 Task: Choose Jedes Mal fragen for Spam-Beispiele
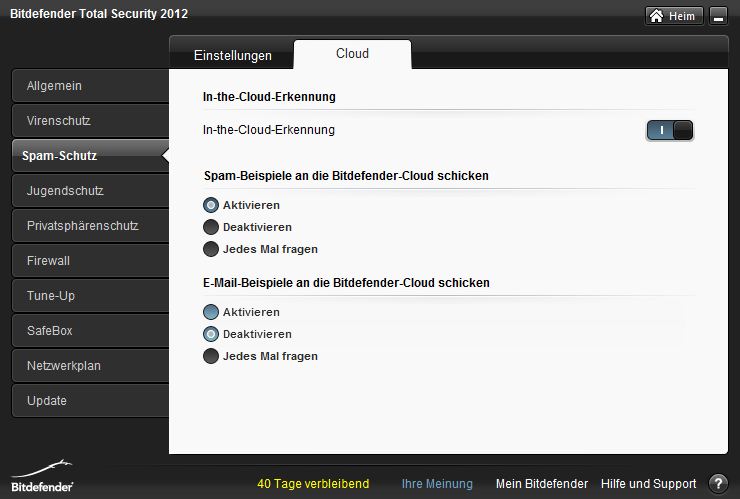[211, 249]
